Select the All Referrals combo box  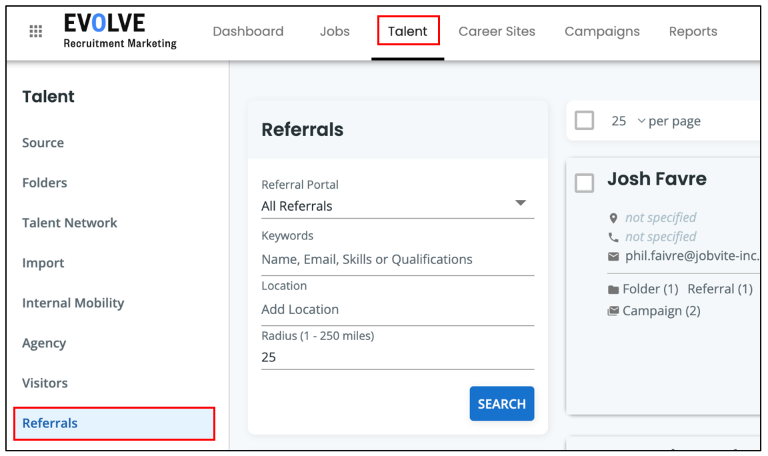click(398, 206)
